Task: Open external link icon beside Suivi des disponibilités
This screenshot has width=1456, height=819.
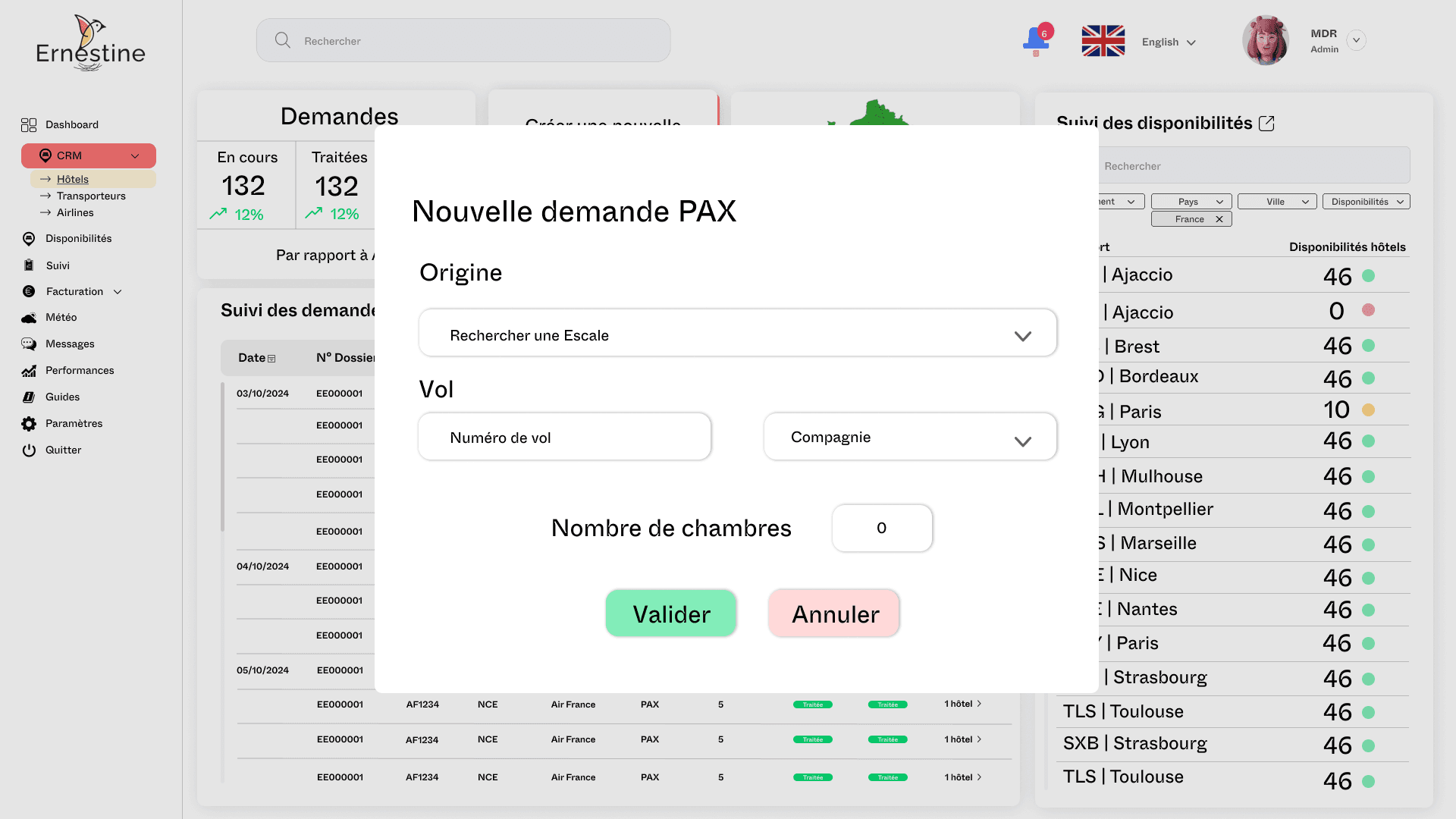Action: tap(1266, 124)
